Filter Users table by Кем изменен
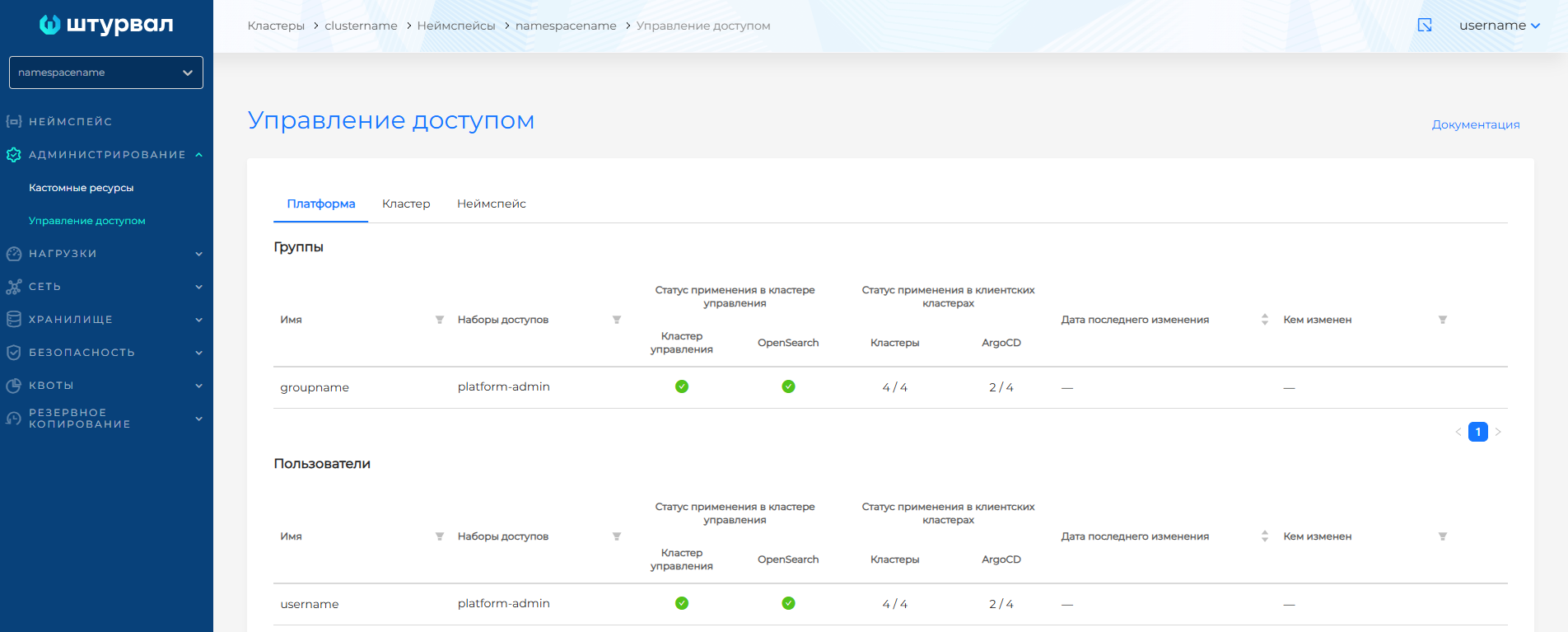 click(x=1443, y=536)
